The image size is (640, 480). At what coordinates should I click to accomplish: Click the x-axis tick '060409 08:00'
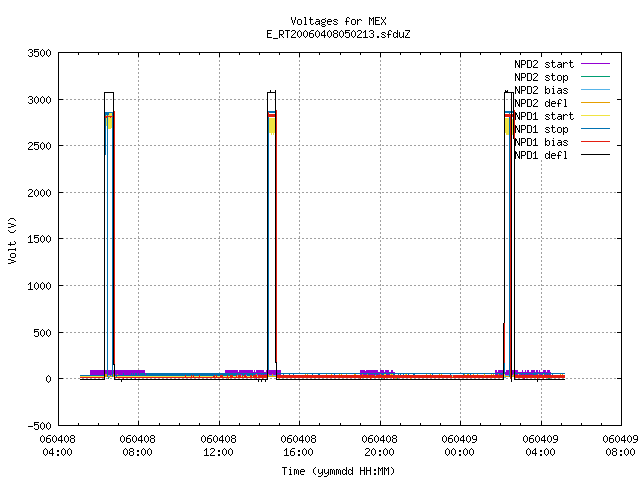(x=620, y=446)
